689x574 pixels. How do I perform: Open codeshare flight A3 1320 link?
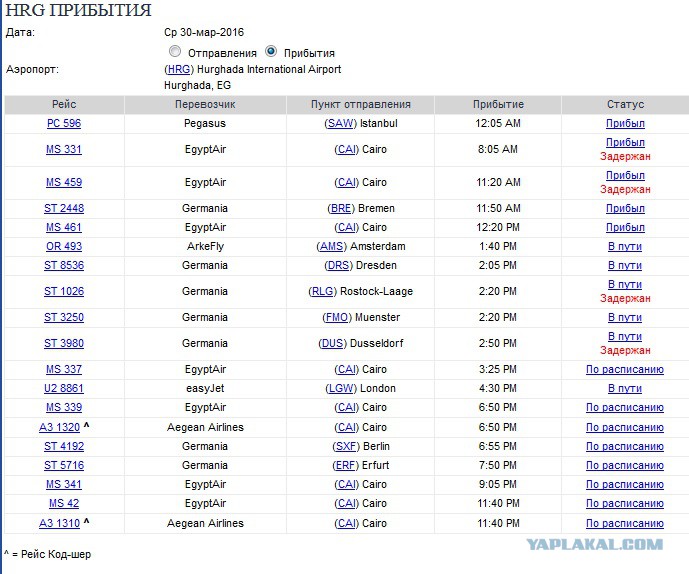(x=60, y=427)
